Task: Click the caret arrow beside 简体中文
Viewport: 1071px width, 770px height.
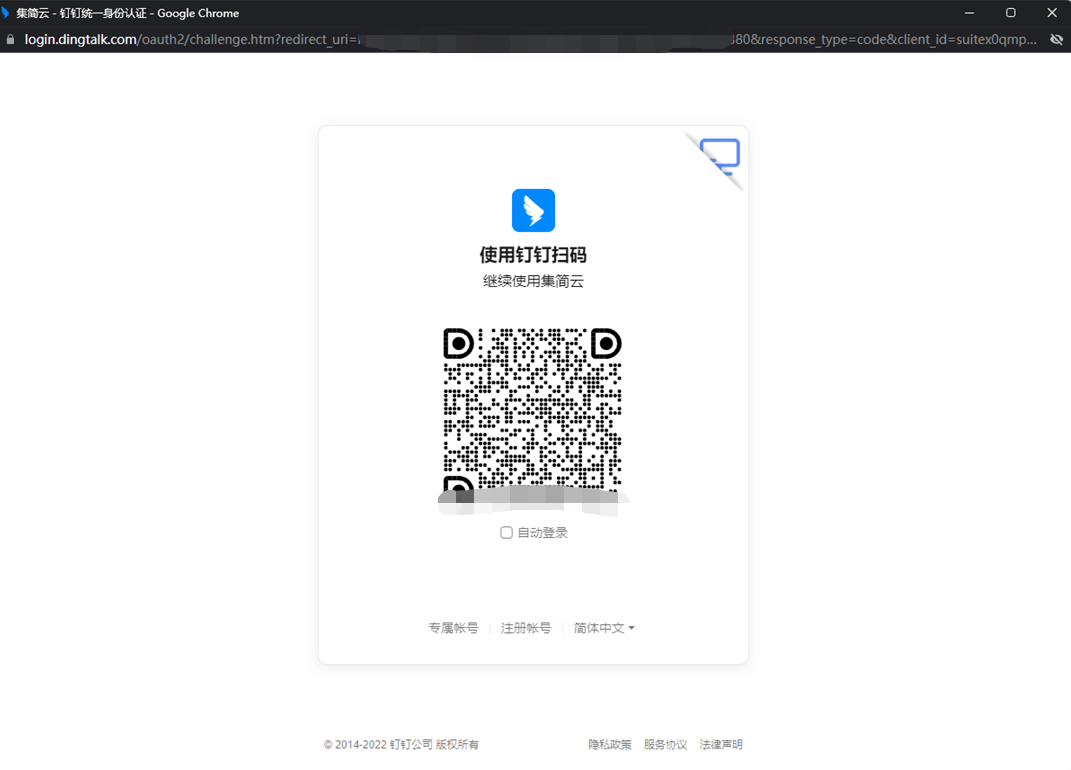Action: pyautogui.click(x=631, y=628)
